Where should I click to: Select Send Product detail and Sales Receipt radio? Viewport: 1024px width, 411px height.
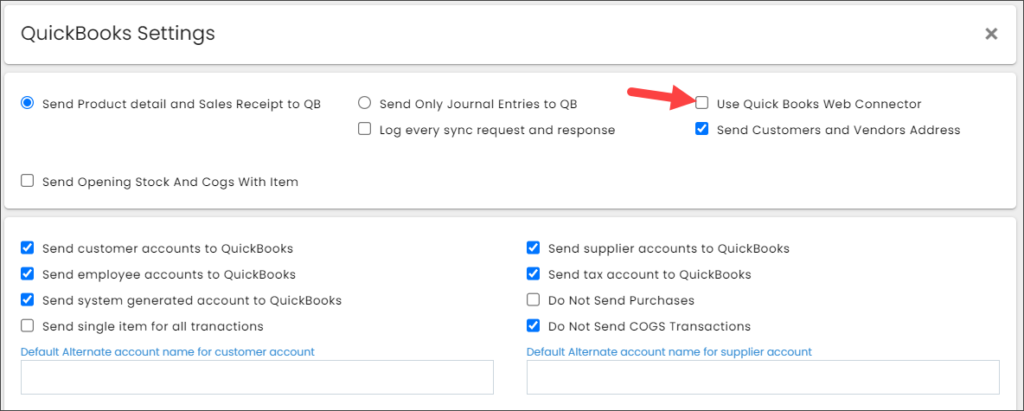click(x=27, y=103)
